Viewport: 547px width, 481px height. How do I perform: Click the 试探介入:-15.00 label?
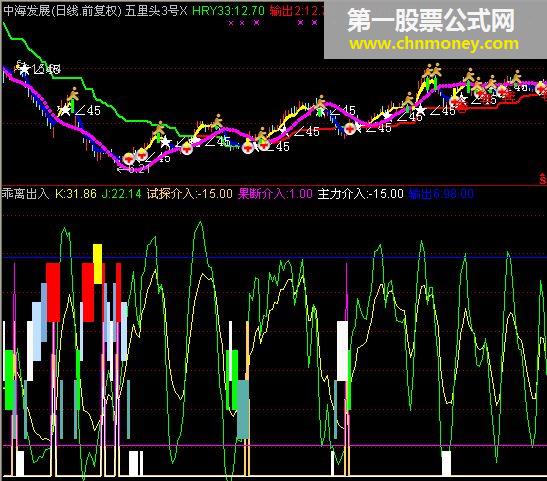[x=189, y=194]
